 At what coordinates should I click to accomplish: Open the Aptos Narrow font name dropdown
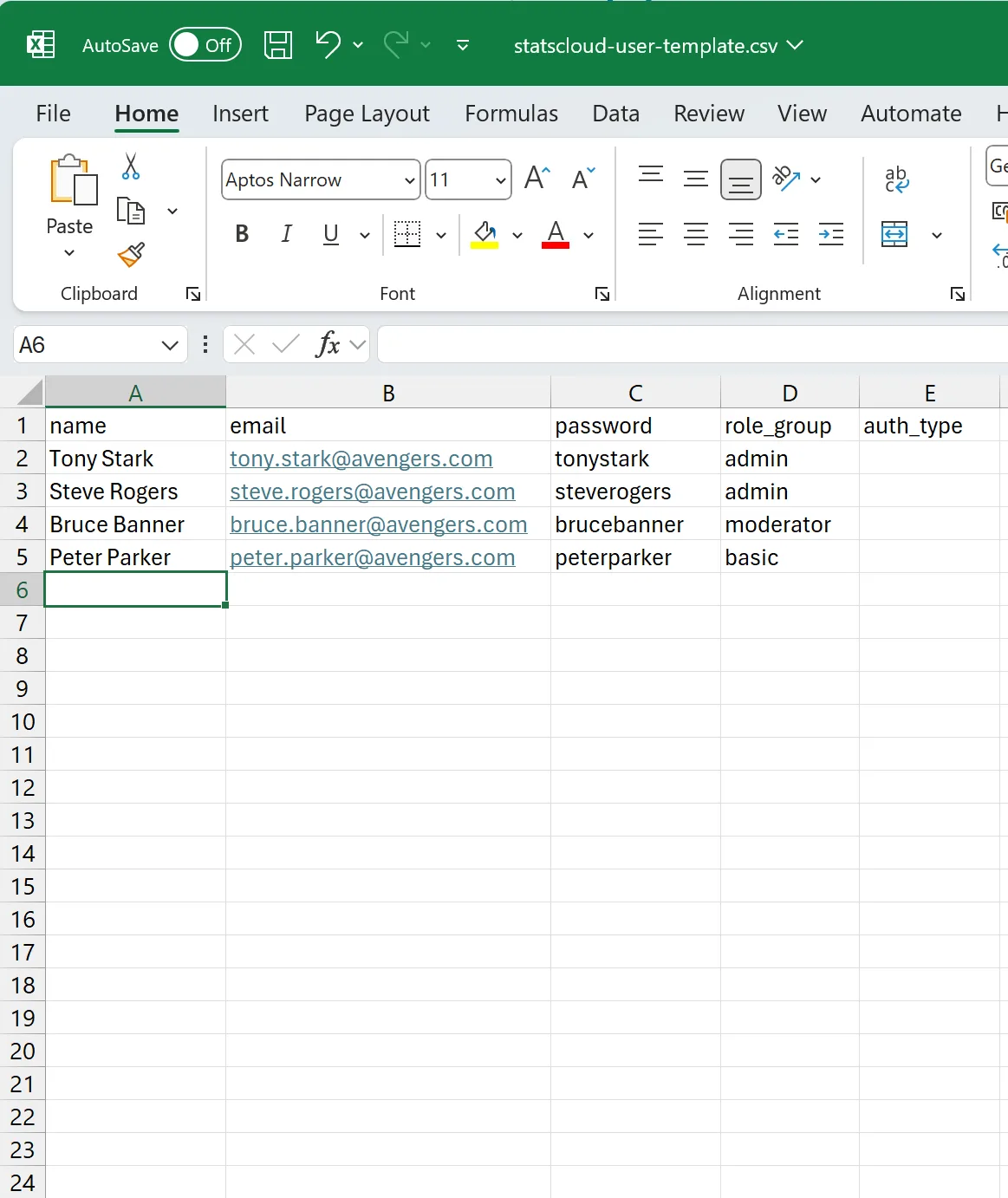coord(410,180)
